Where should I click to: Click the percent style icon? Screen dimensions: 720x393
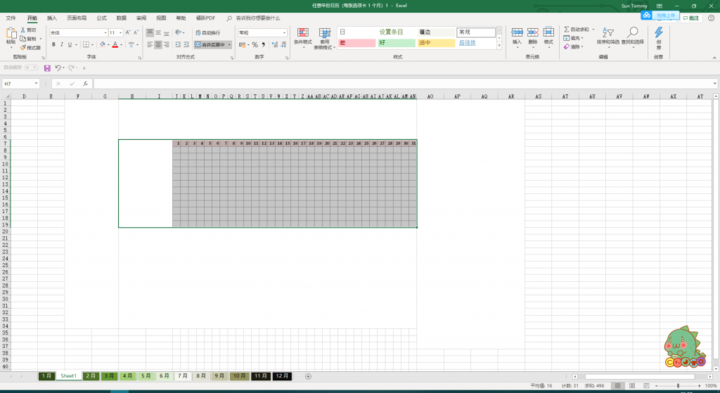tap(255, 45)
